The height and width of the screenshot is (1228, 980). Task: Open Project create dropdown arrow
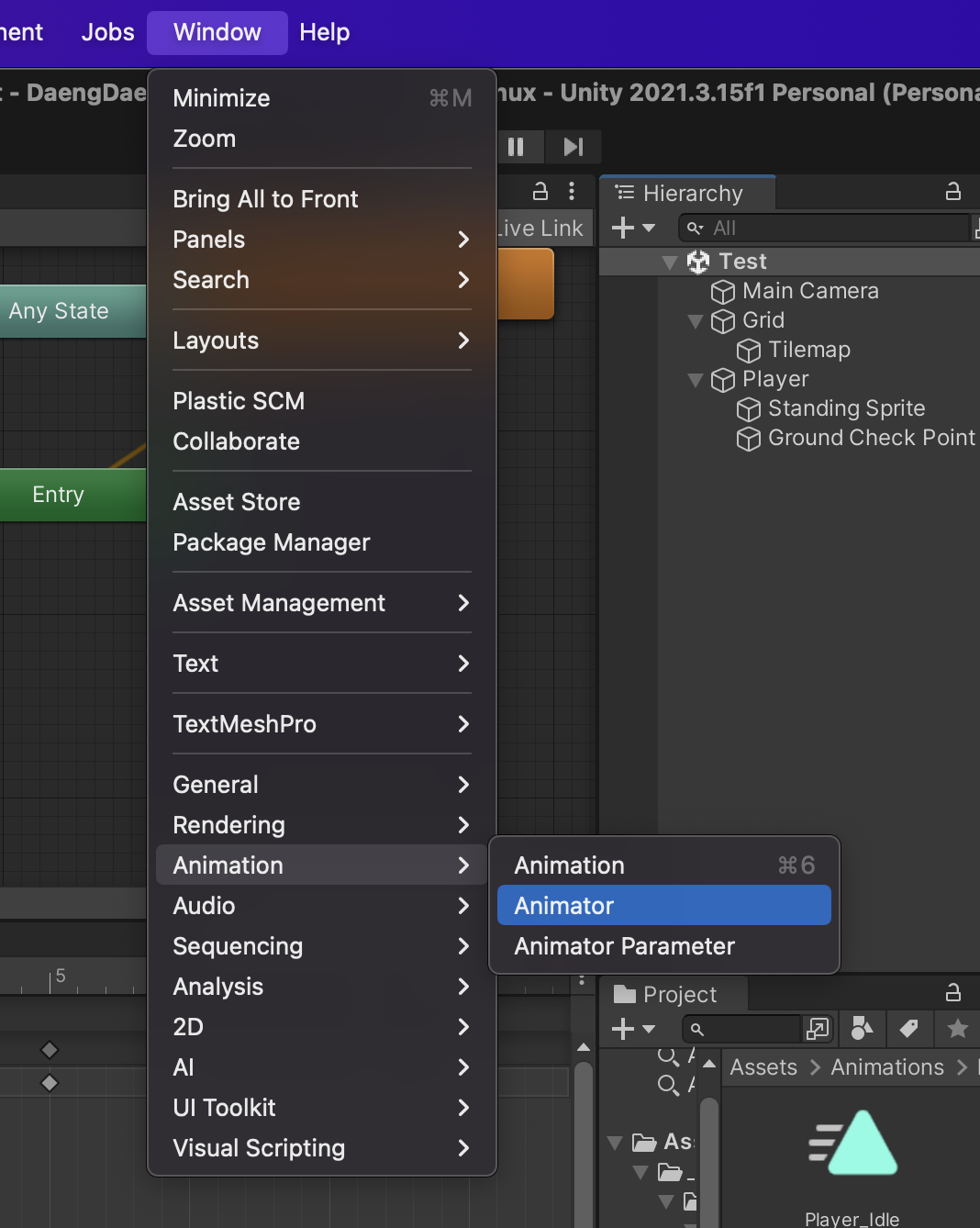click(649, 1029)
